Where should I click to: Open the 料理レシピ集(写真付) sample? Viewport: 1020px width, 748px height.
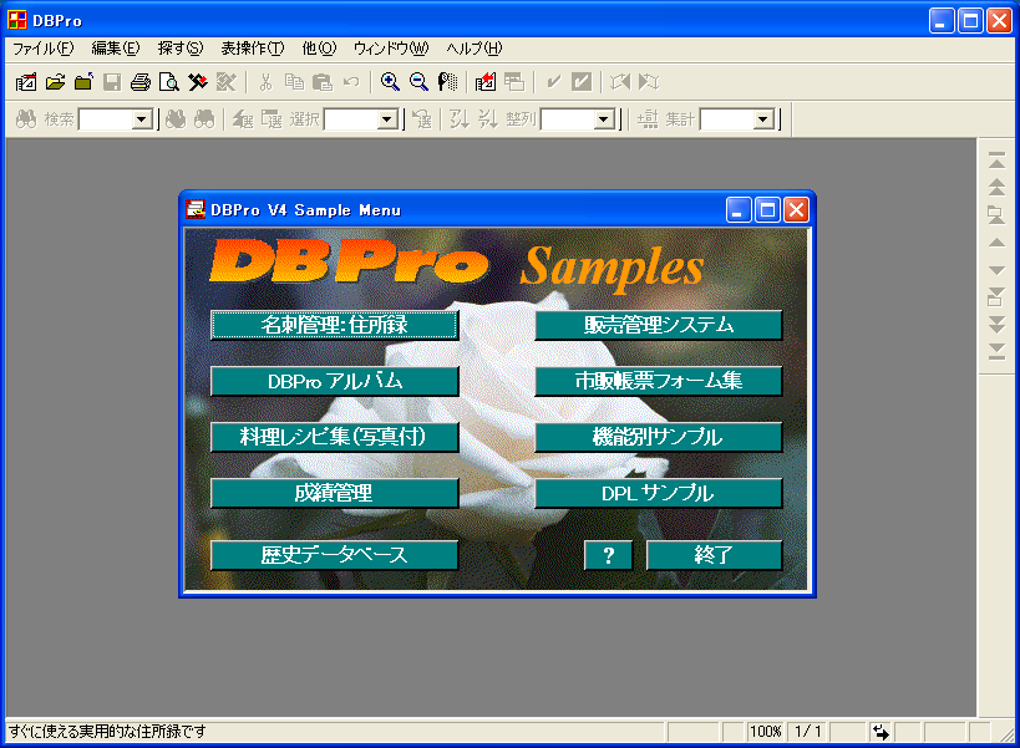pyautogui.click(x=334, y=437)
